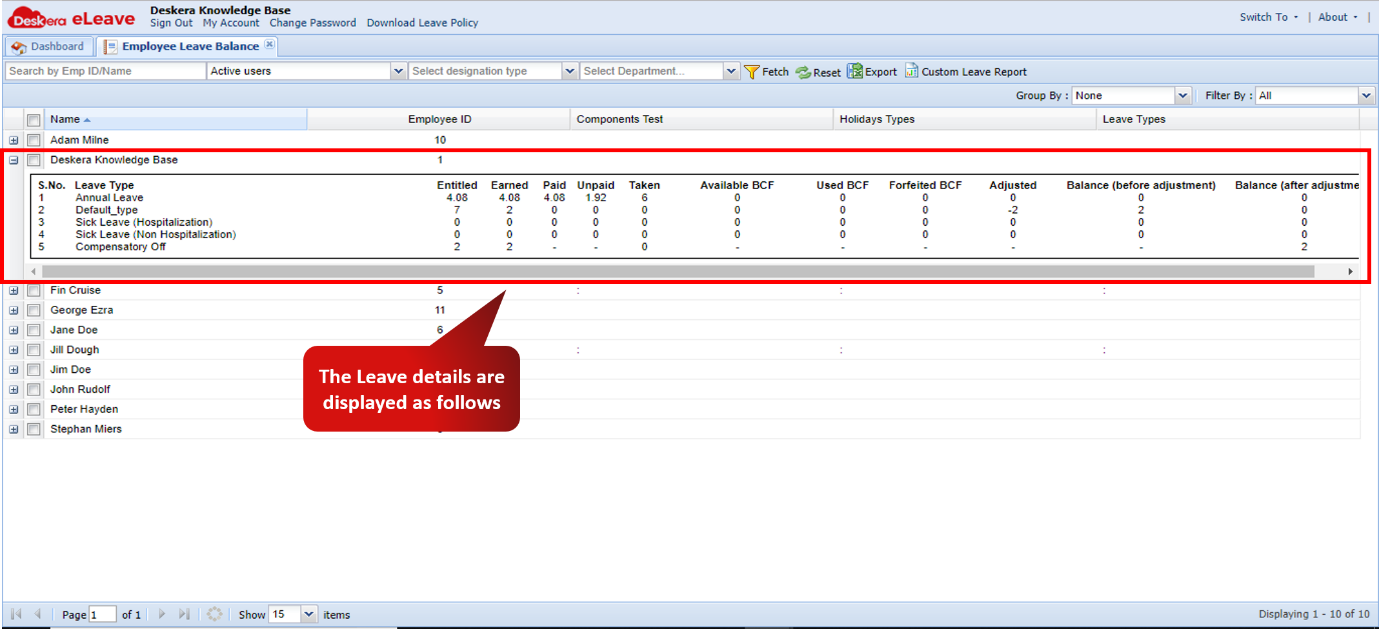Click the Fetch filter funnel icon
This screenshot has height=629, width=1379.
click(x=753, y=71)
